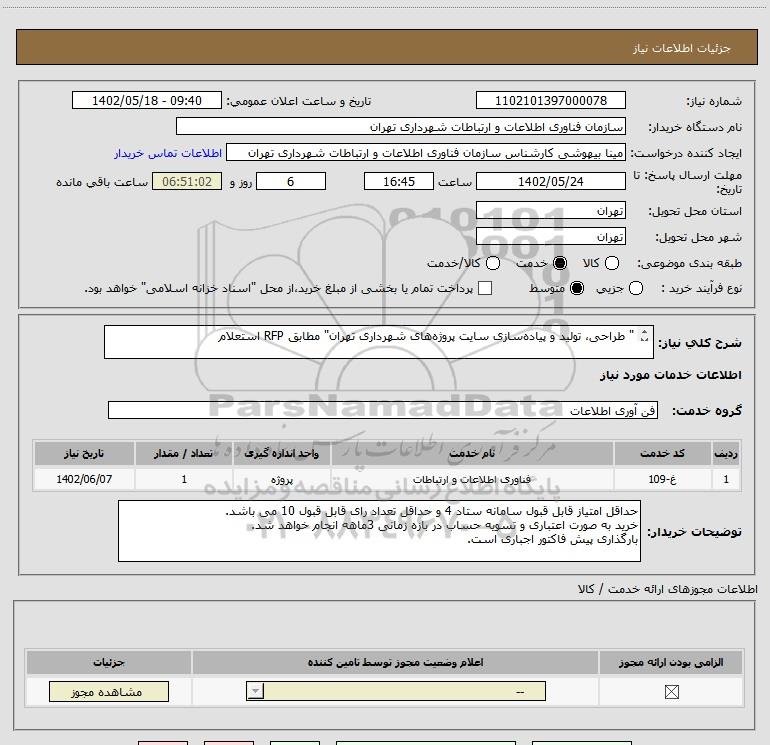The image size is (770, 745).
Task: Click the deadline time field 16:45
Action: (399, 181)
